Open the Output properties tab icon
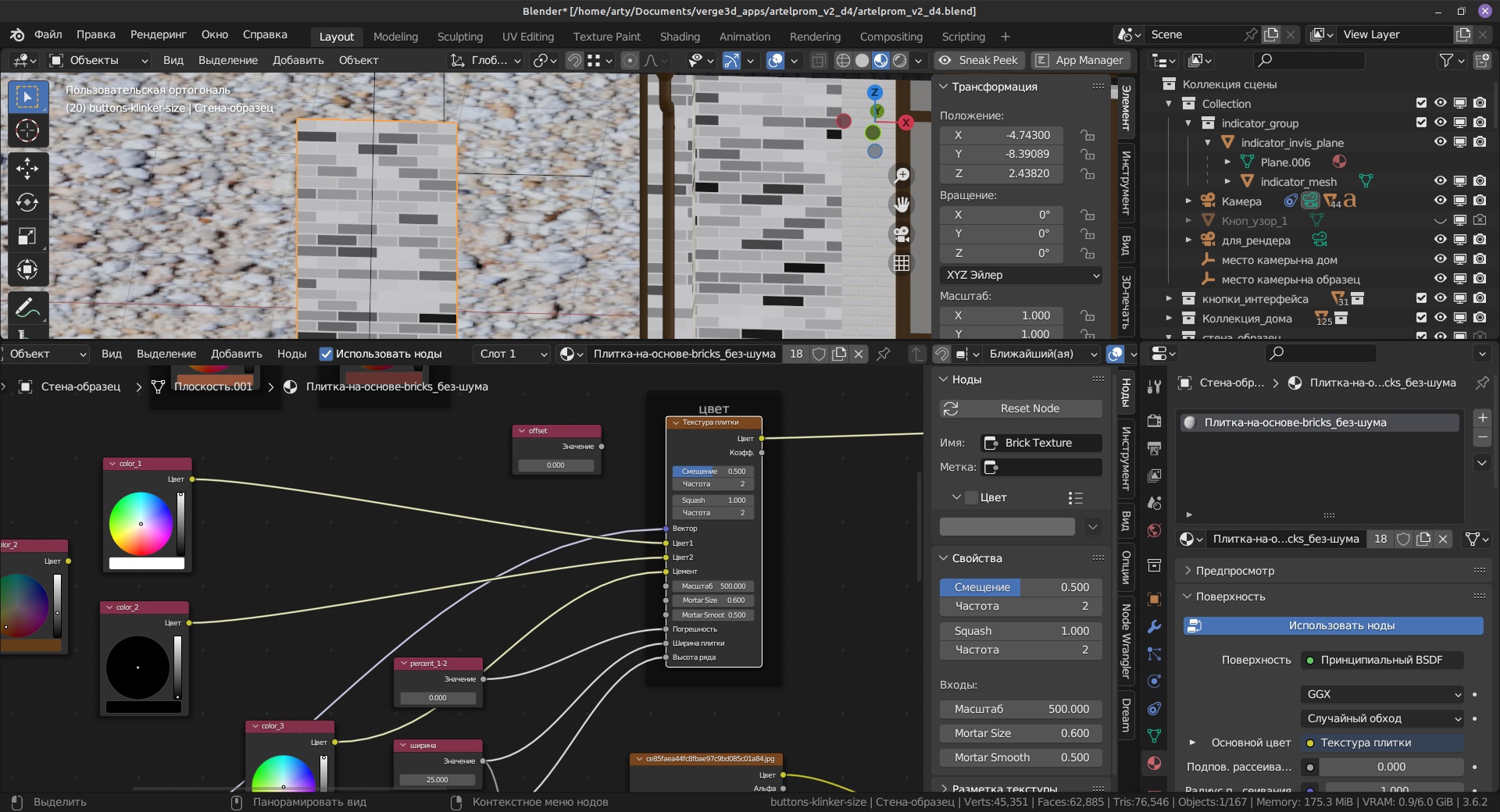 [1154, 448]
